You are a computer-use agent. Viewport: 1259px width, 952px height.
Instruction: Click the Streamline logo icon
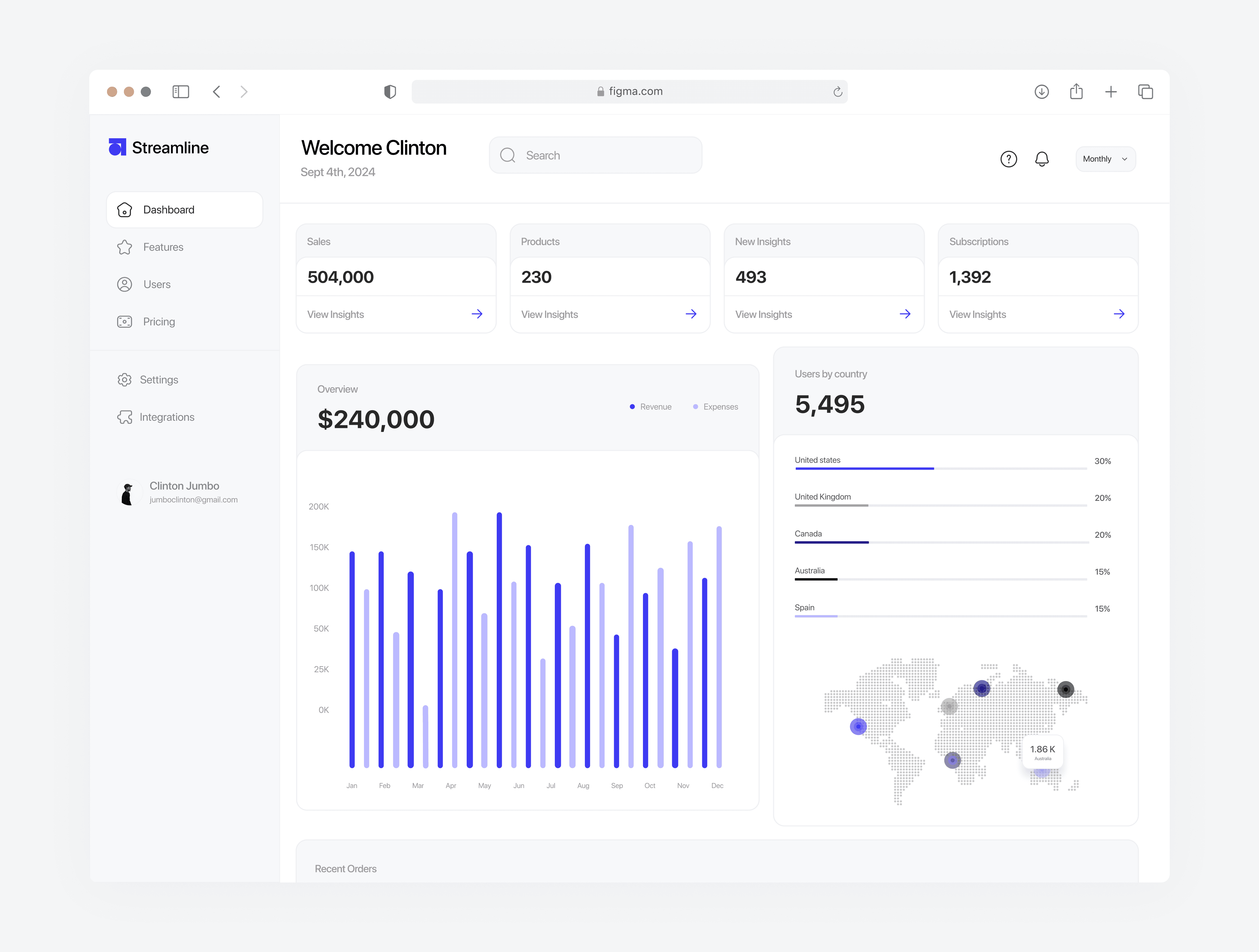click(117, 147)
